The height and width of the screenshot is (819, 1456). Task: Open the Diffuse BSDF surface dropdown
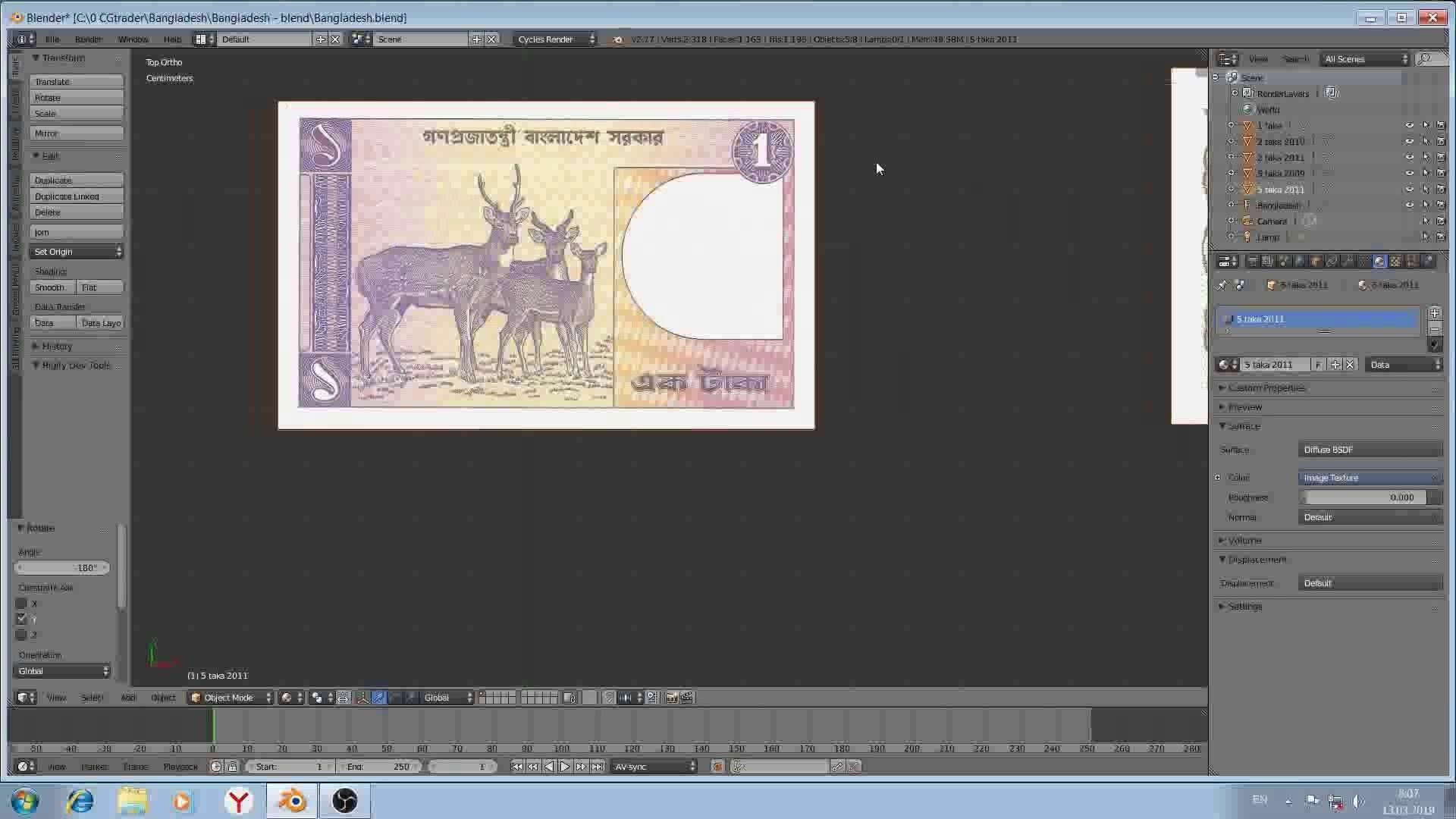1370,450
